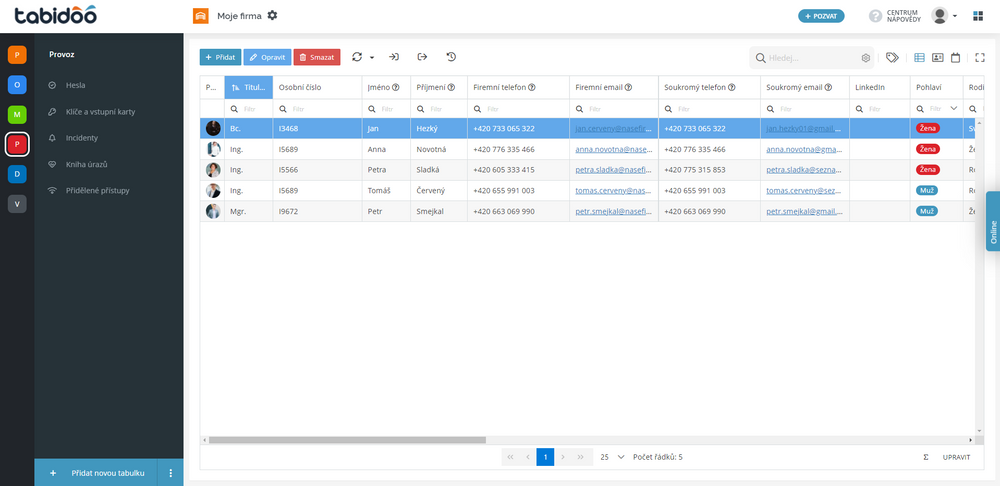Viewport: 1000px width, 486px height.
Task: Select the green M application in sidebar
Action: [x=17, y=115]
